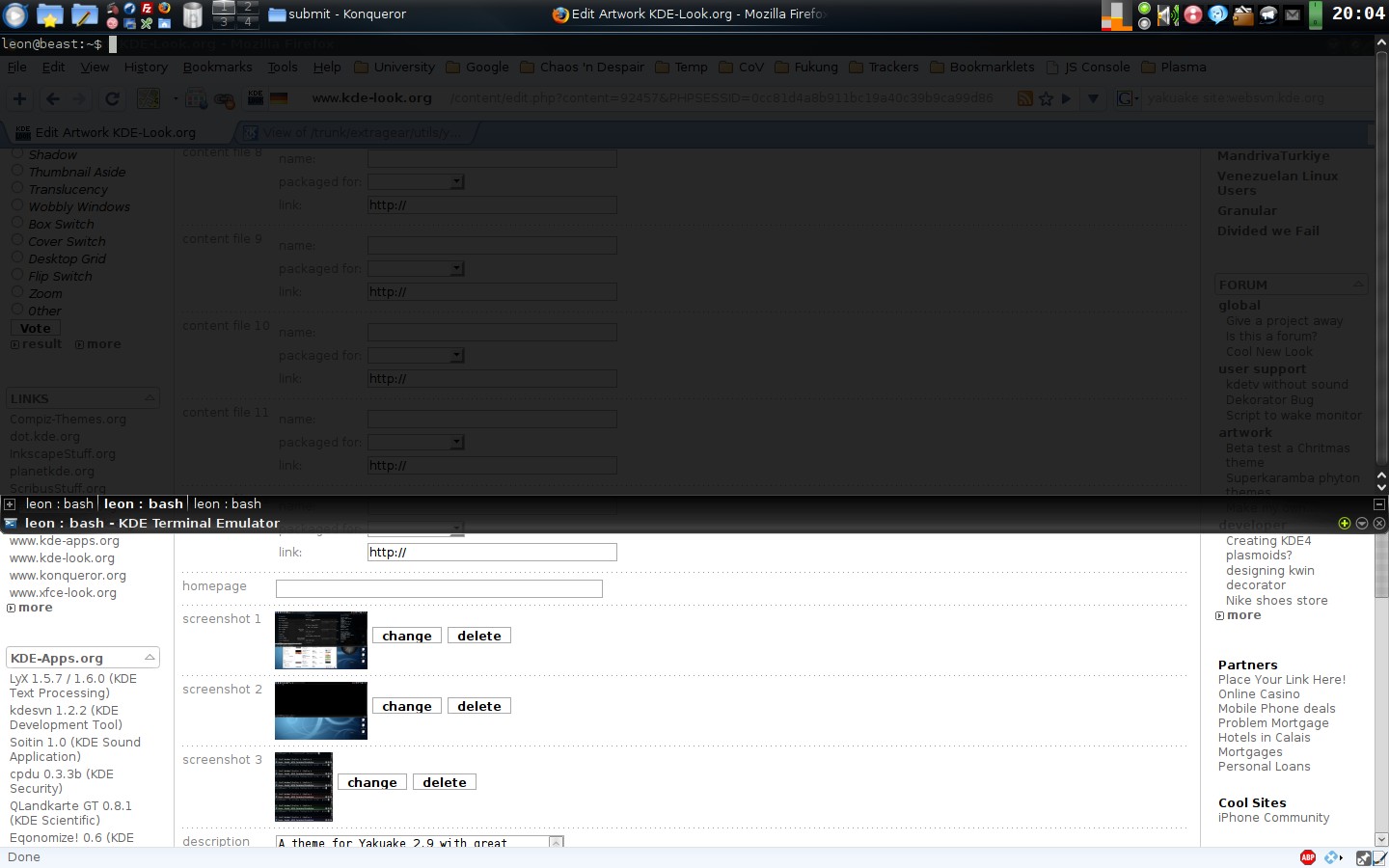Viewport: 1389px width, 868px height.
Task: Select the bold middle 'leon : bash' tab
Action: pyautogui.click(x=144, y=503)
